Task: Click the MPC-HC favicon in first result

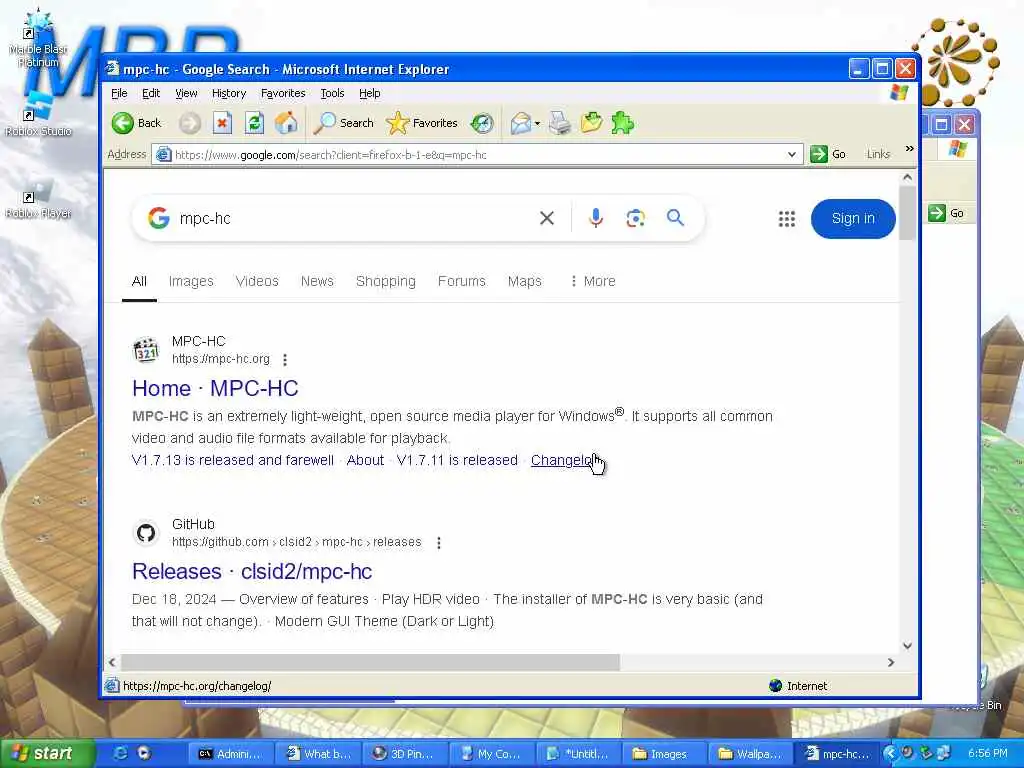Action: (x=146, y=350)
